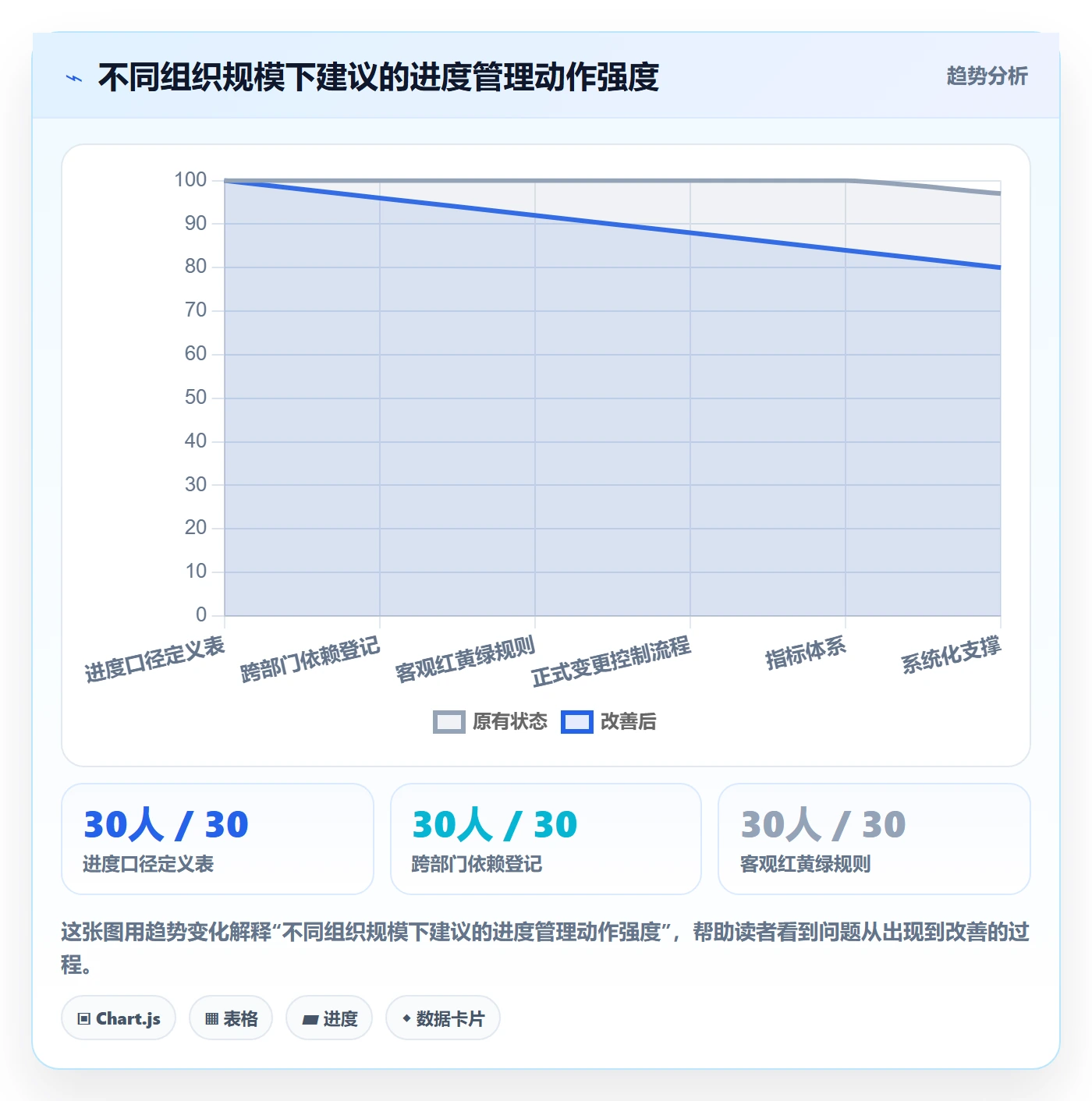
Task: Toggle the 改善后 legend series
Action: [608, 721]
